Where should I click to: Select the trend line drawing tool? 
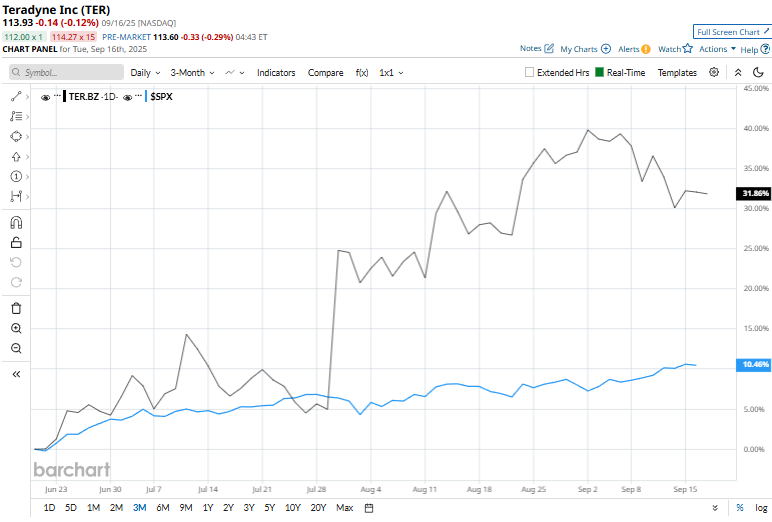click(16, 97)
